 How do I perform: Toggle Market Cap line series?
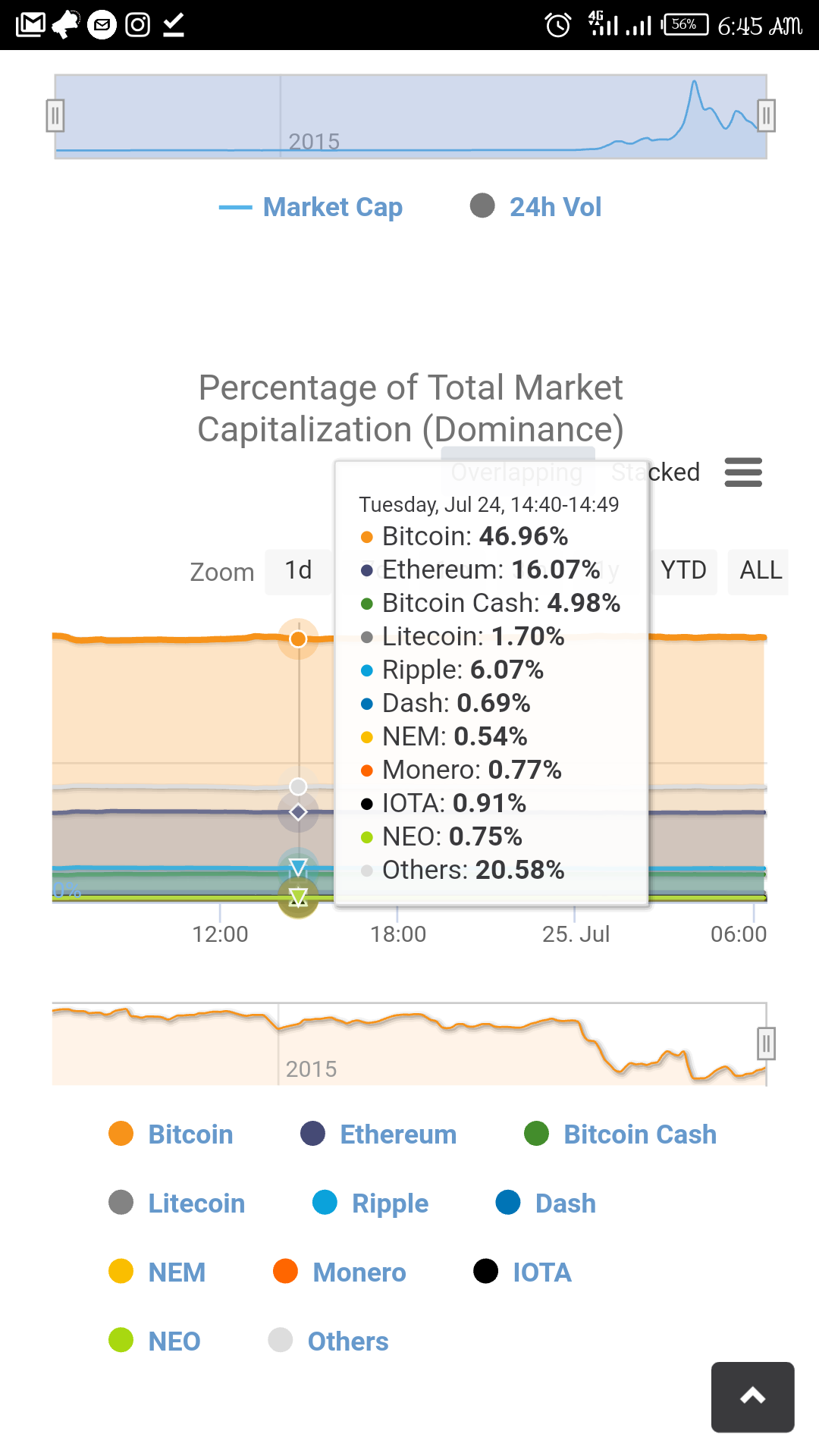[x=311, y=206]
